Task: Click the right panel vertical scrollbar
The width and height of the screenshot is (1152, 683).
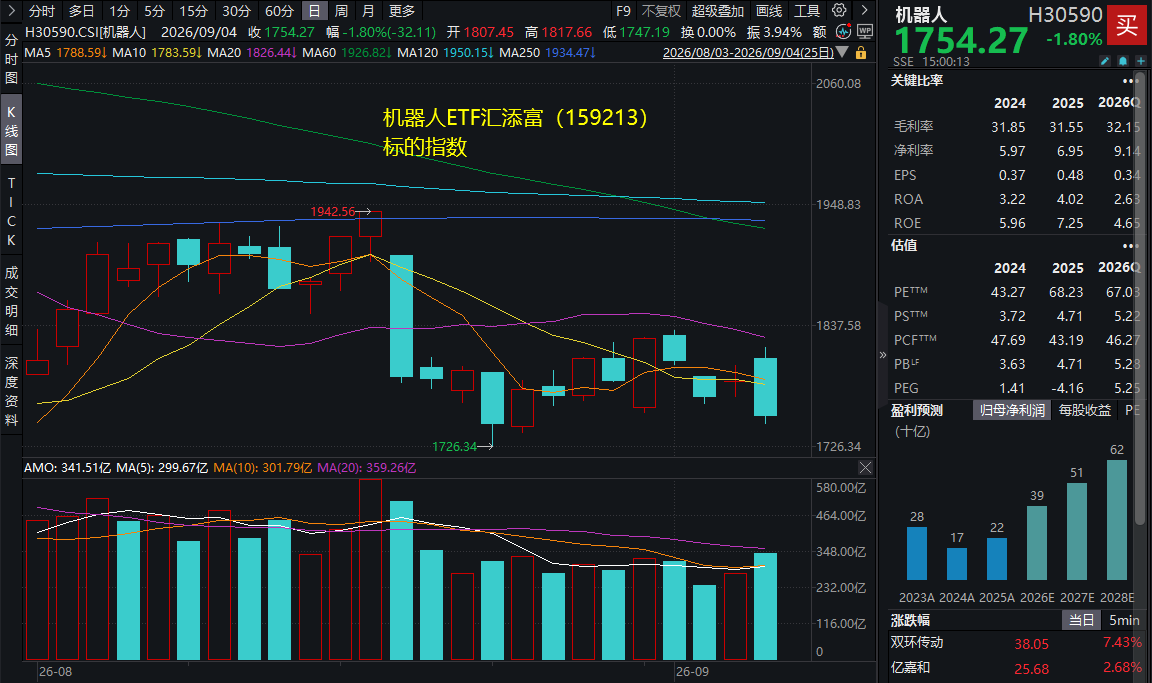Action: [1140, 297]
